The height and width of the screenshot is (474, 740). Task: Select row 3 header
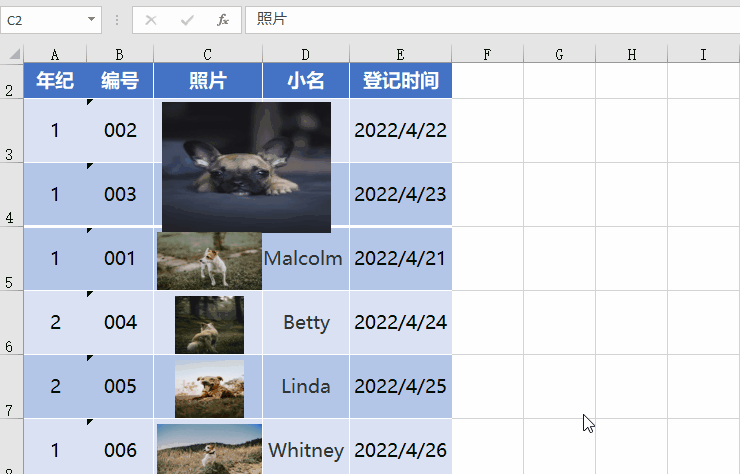pos(12,131)
